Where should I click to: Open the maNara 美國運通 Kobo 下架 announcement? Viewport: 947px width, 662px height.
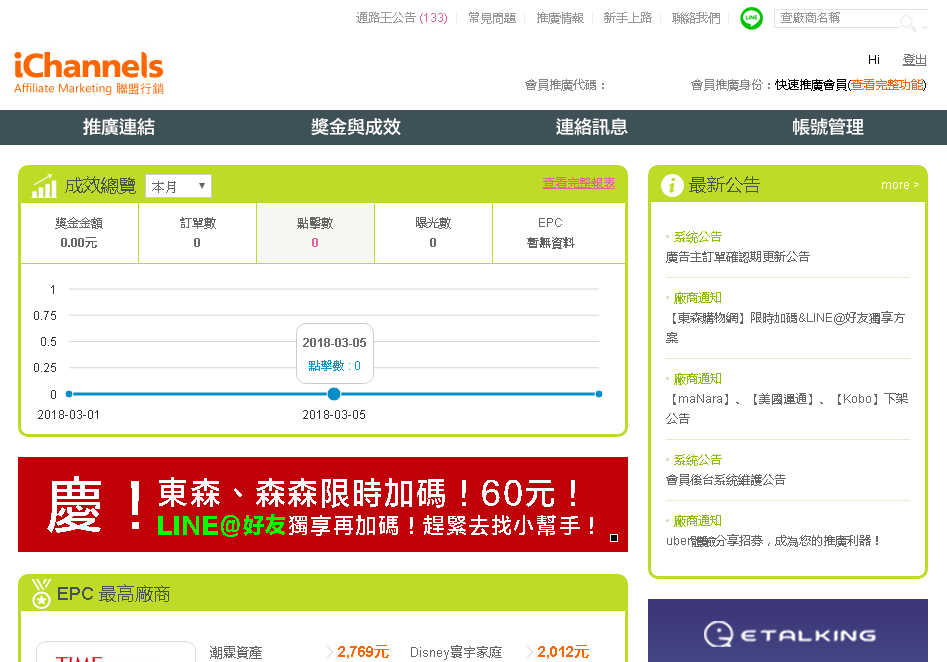click(x=787, y=408)
